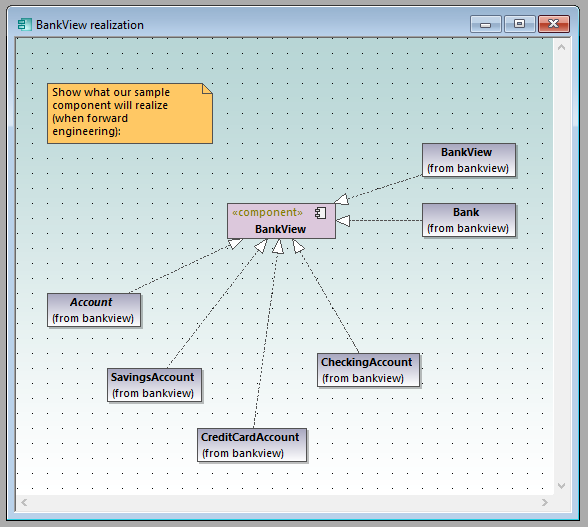Maximize the BankView realization window
The image size is (588, 527).
(x=519, y=24)
